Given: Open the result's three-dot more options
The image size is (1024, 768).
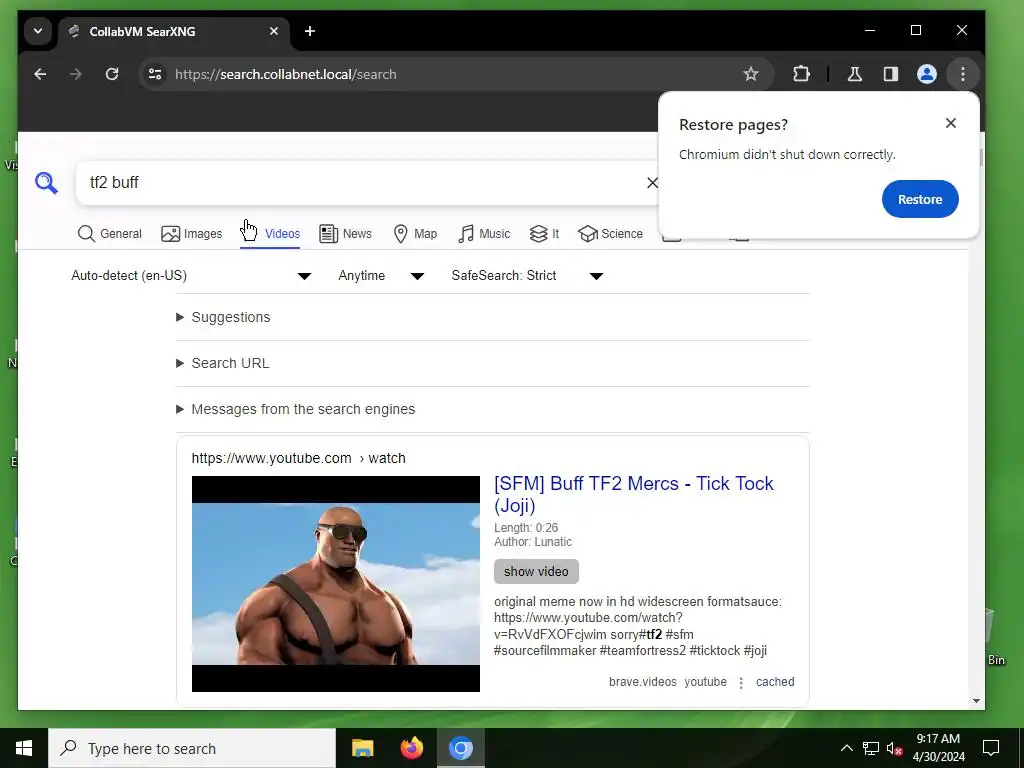Looking at the screenshot, I should point(741,682).
